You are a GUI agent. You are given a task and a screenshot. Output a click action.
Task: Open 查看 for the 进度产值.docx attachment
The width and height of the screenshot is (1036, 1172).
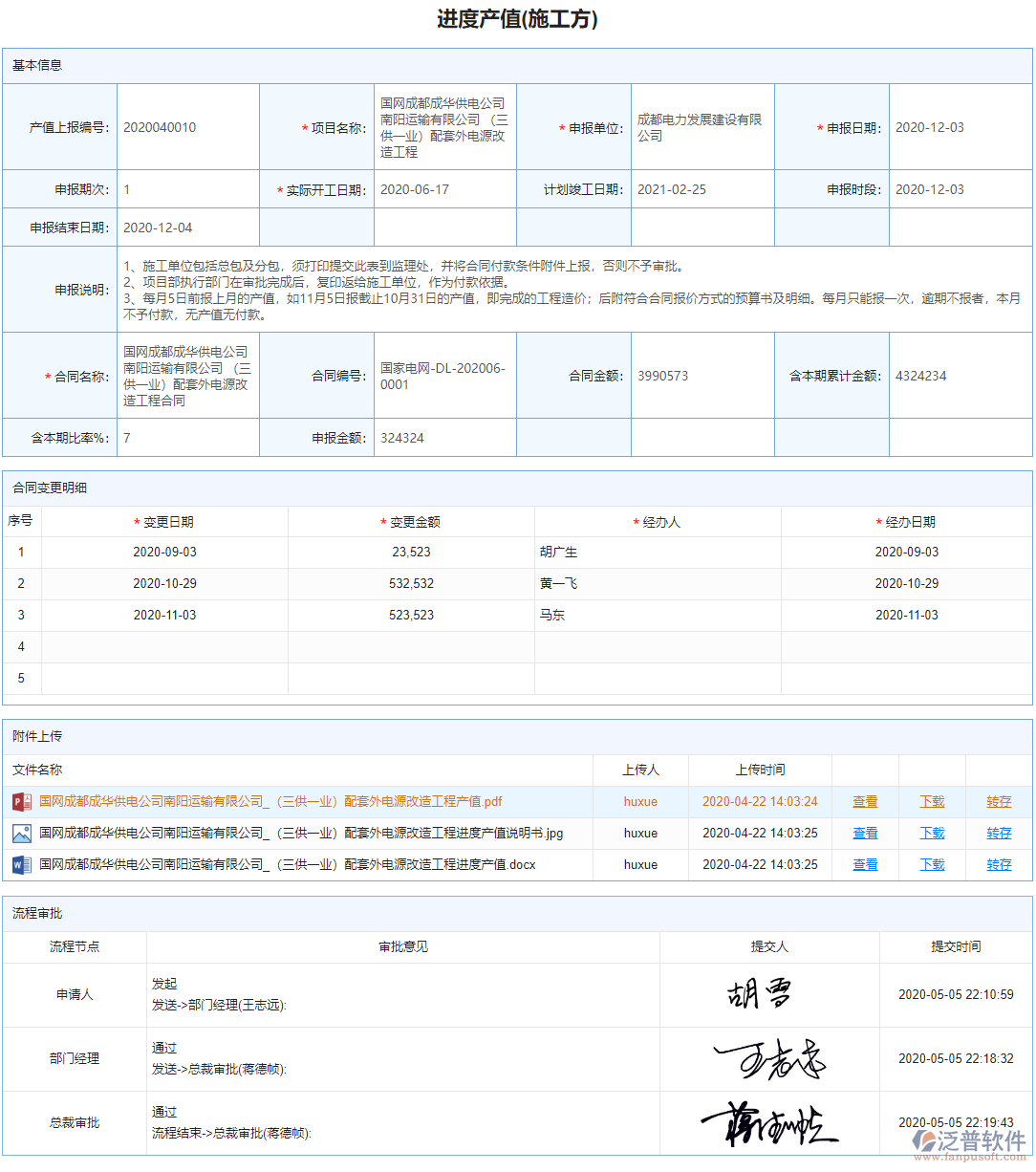[864, 864]
